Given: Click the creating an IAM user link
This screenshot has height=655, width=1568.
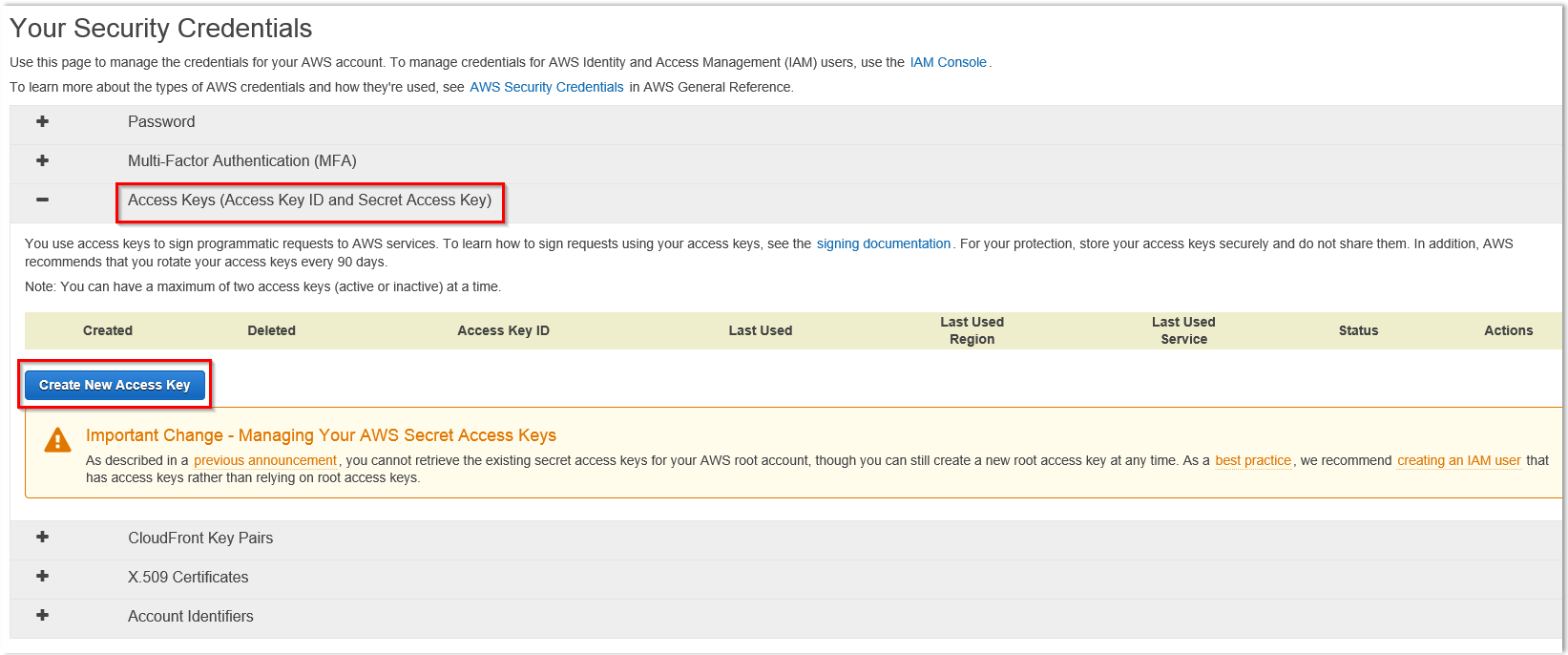Looking at the screenshot, I should pyautogui.click(x=1458, y=460).
